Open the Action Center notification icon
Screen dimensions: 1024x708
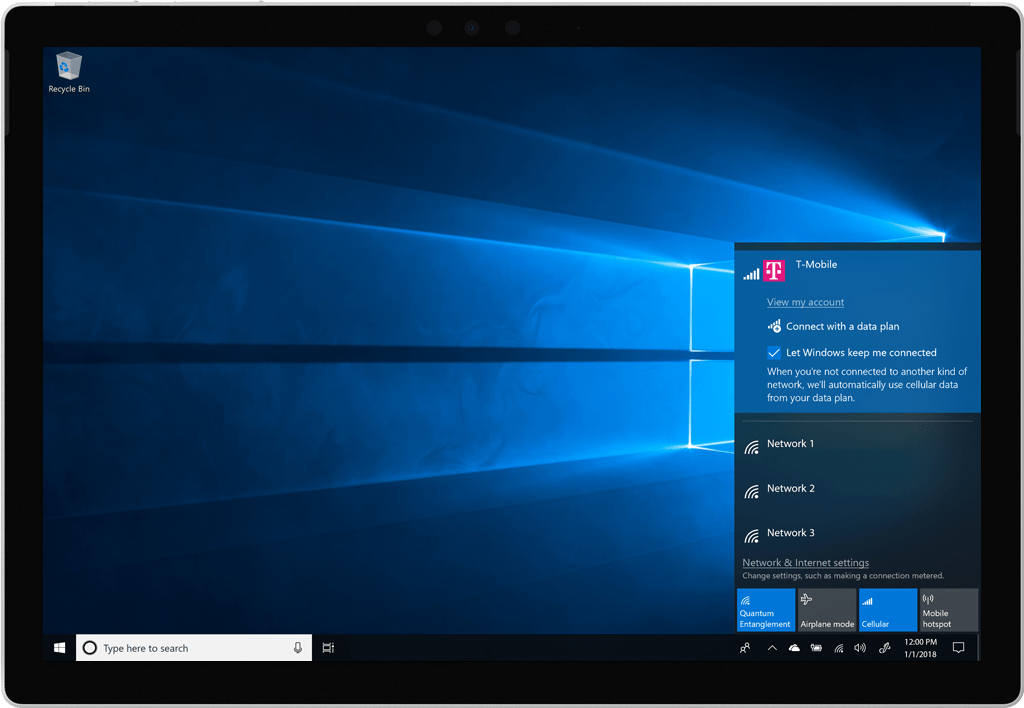pyautogui.click(x=958, y=648)
